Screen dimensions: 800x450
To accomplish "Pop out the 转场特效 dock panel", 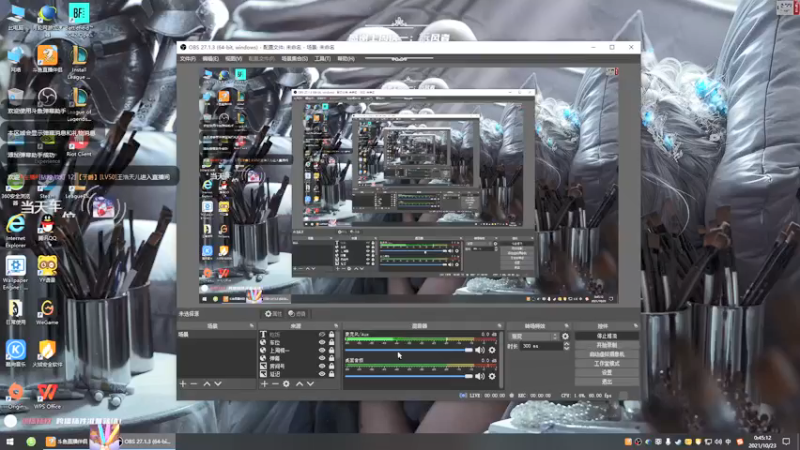I will coord(566,326).
